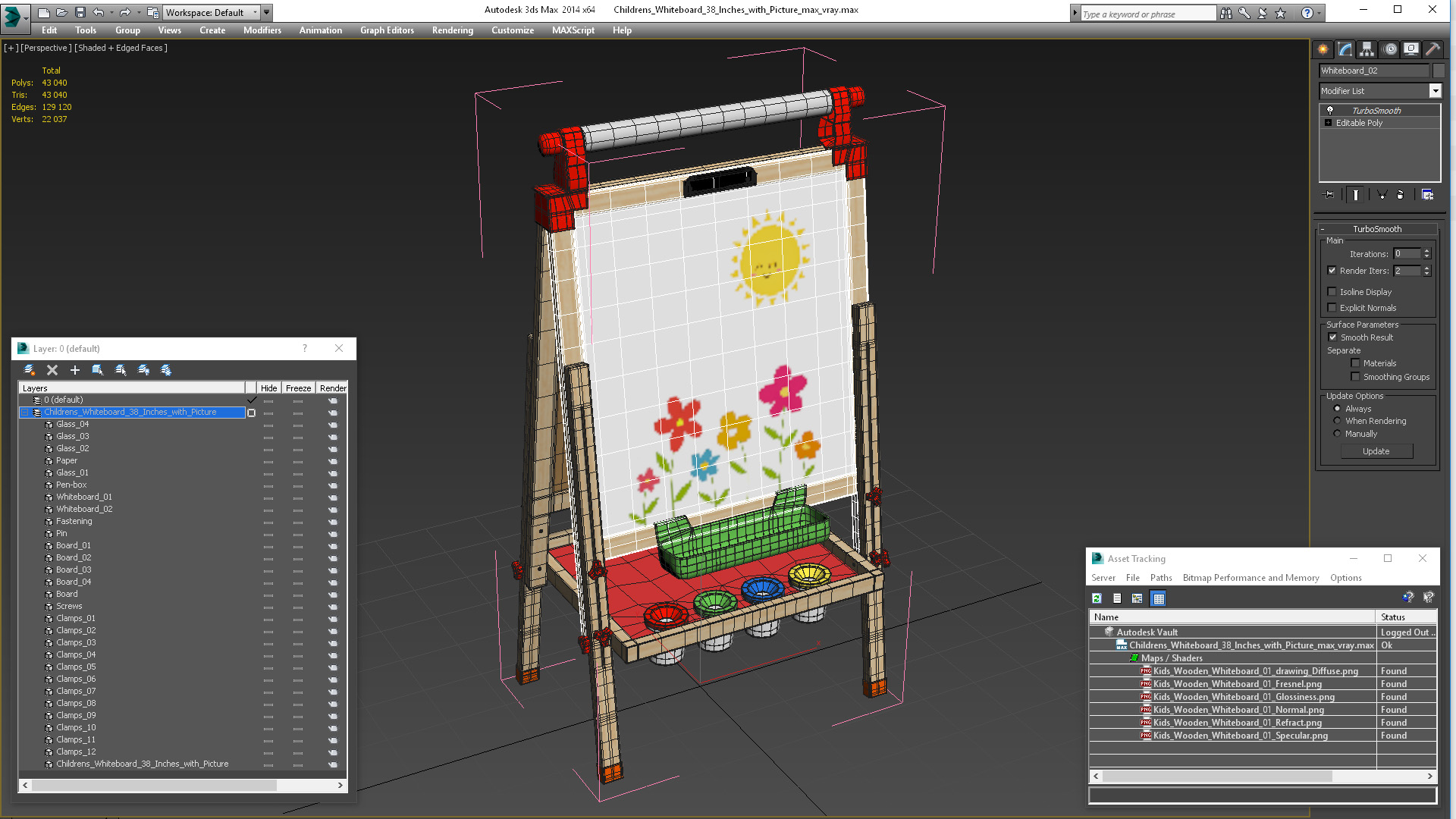Enable Separate by Materials checkbox
Screen dimensions: 1456x819
[1355, 363]
